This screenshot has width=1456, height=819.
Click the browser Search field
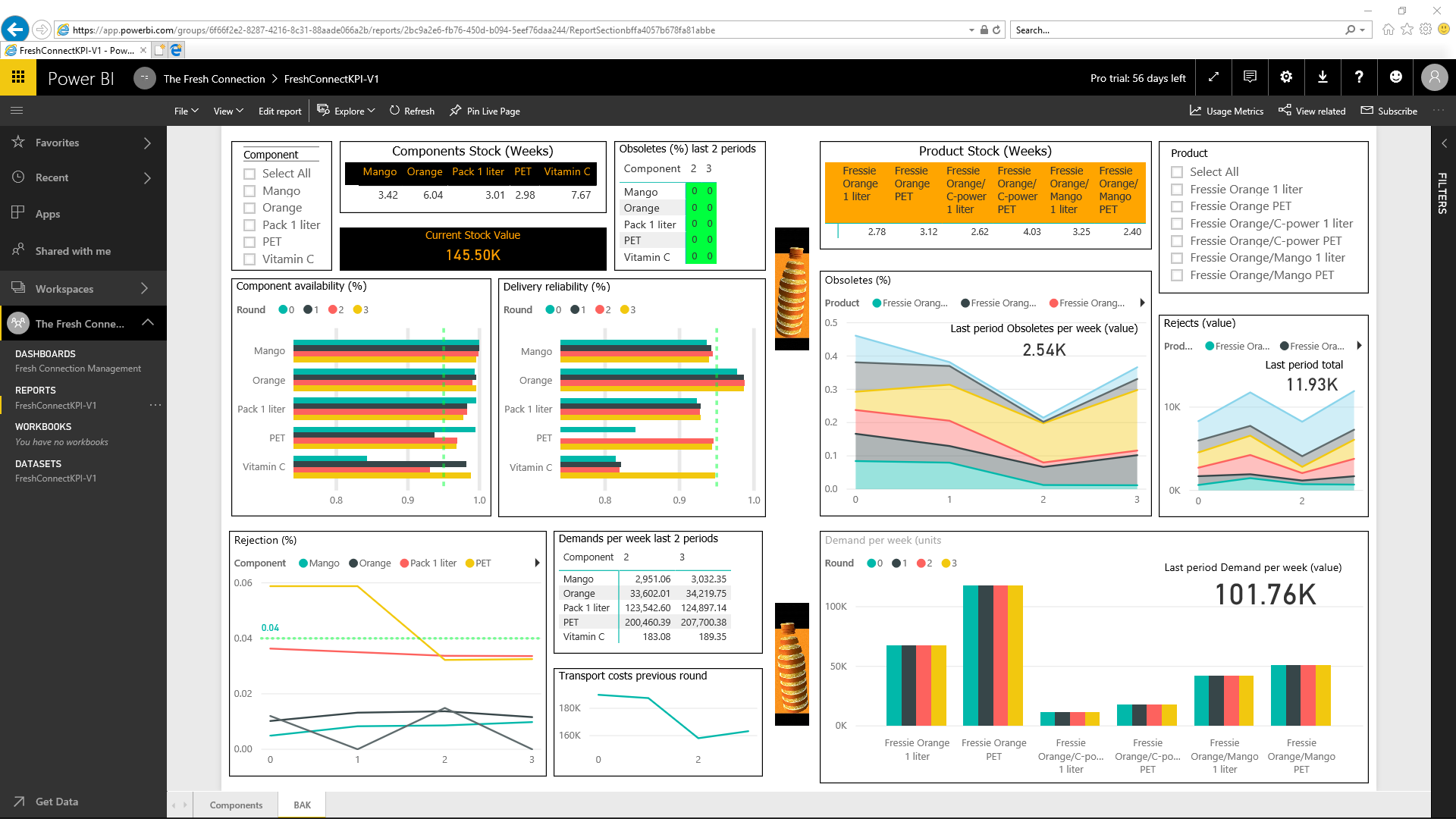point(1179,30)
